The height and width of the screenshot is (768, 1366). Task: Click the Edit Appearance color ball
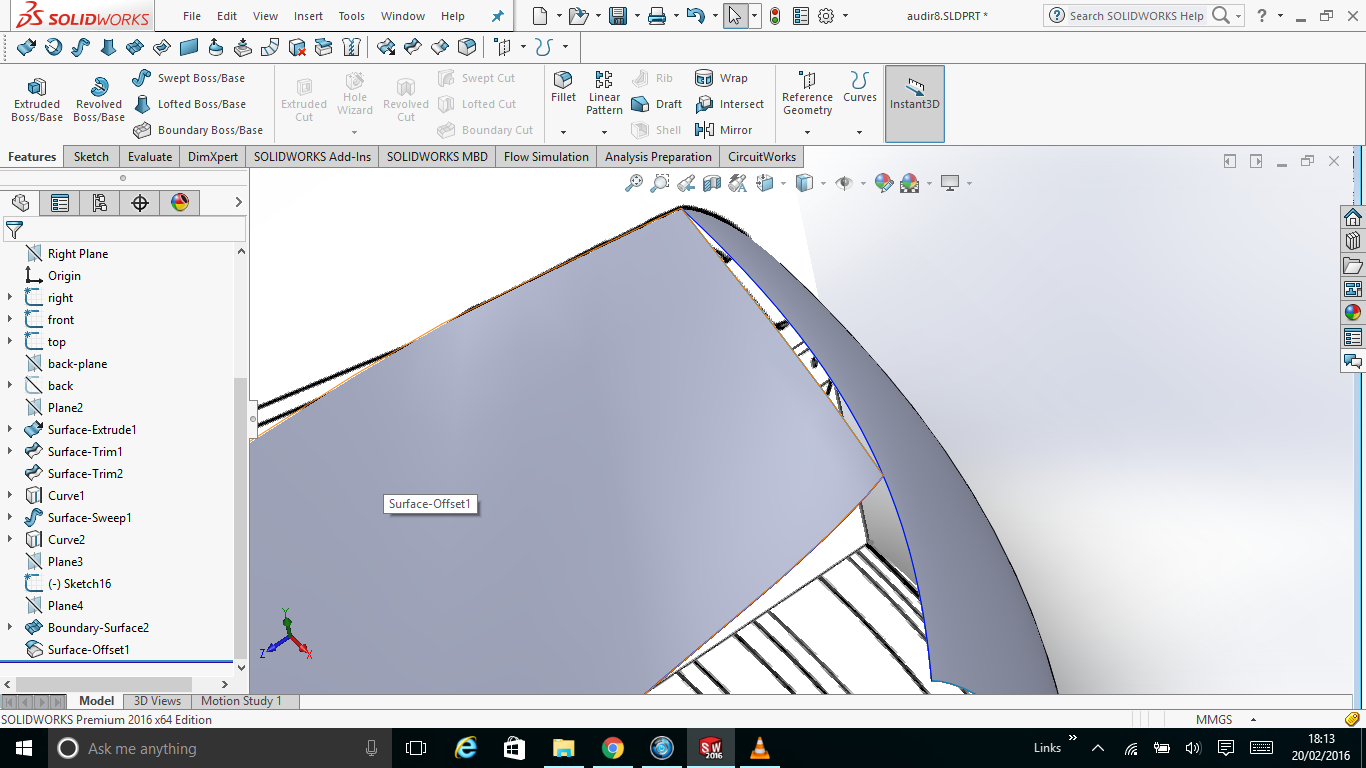click(883, 183)
